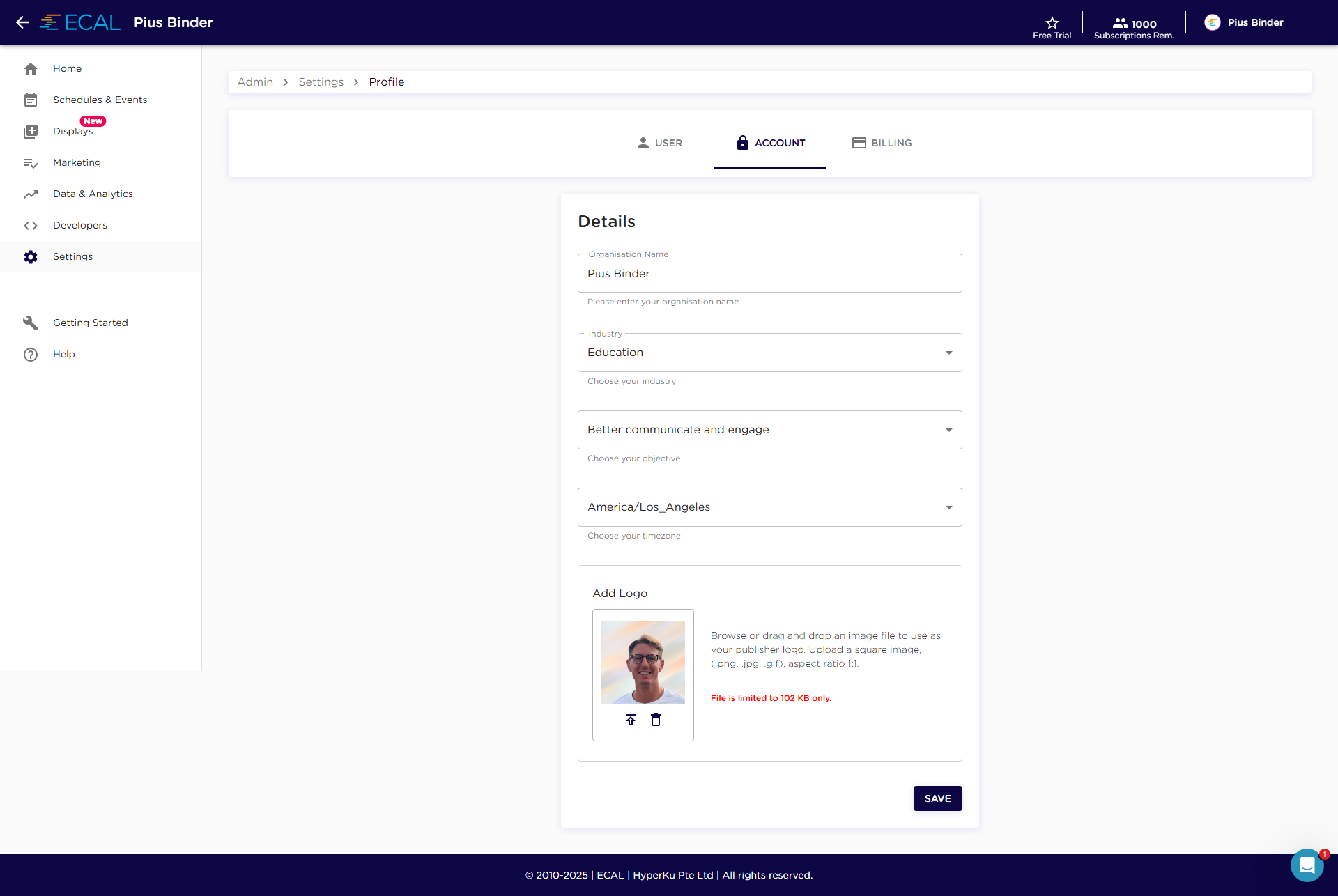Image resolution: width=1338 pixels, height=896 pixels.
Task: Click the Settings gear icon in the sidebar
Action: pos(31,256)
